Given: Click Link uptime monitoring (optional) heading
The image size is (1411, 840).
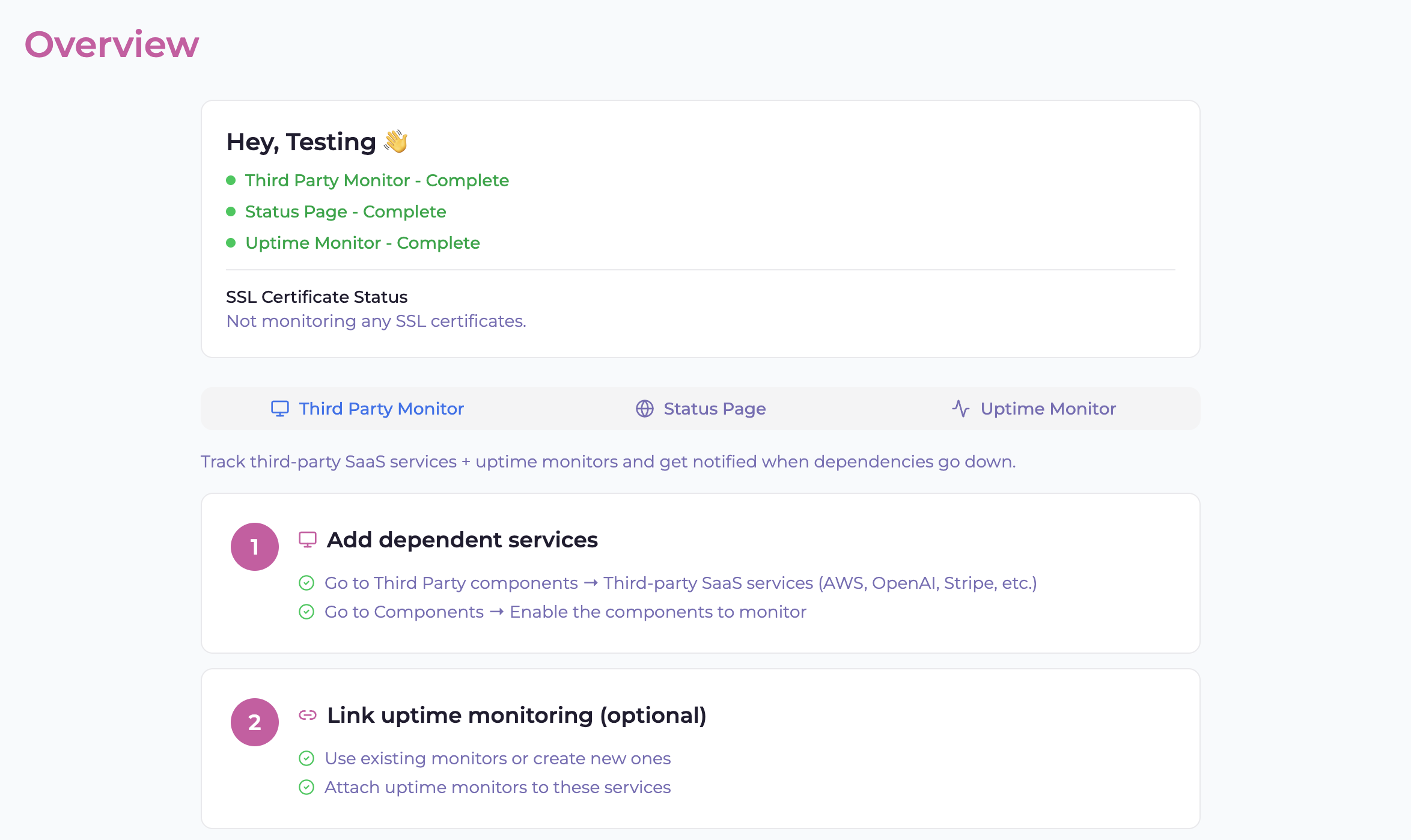Looking at the screenshot, I should [x=517, y=715].
